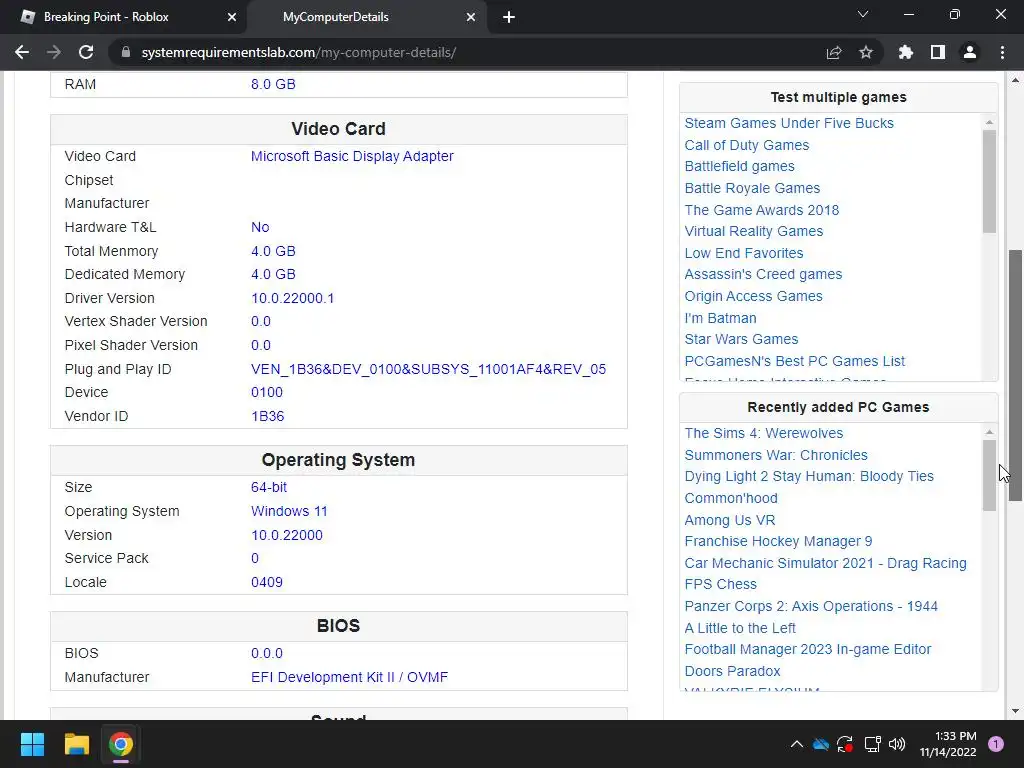This screenshot has width=1024, height=768.
Task: Select driver version 10.0.22000.1
Action: tap(293, 298)
